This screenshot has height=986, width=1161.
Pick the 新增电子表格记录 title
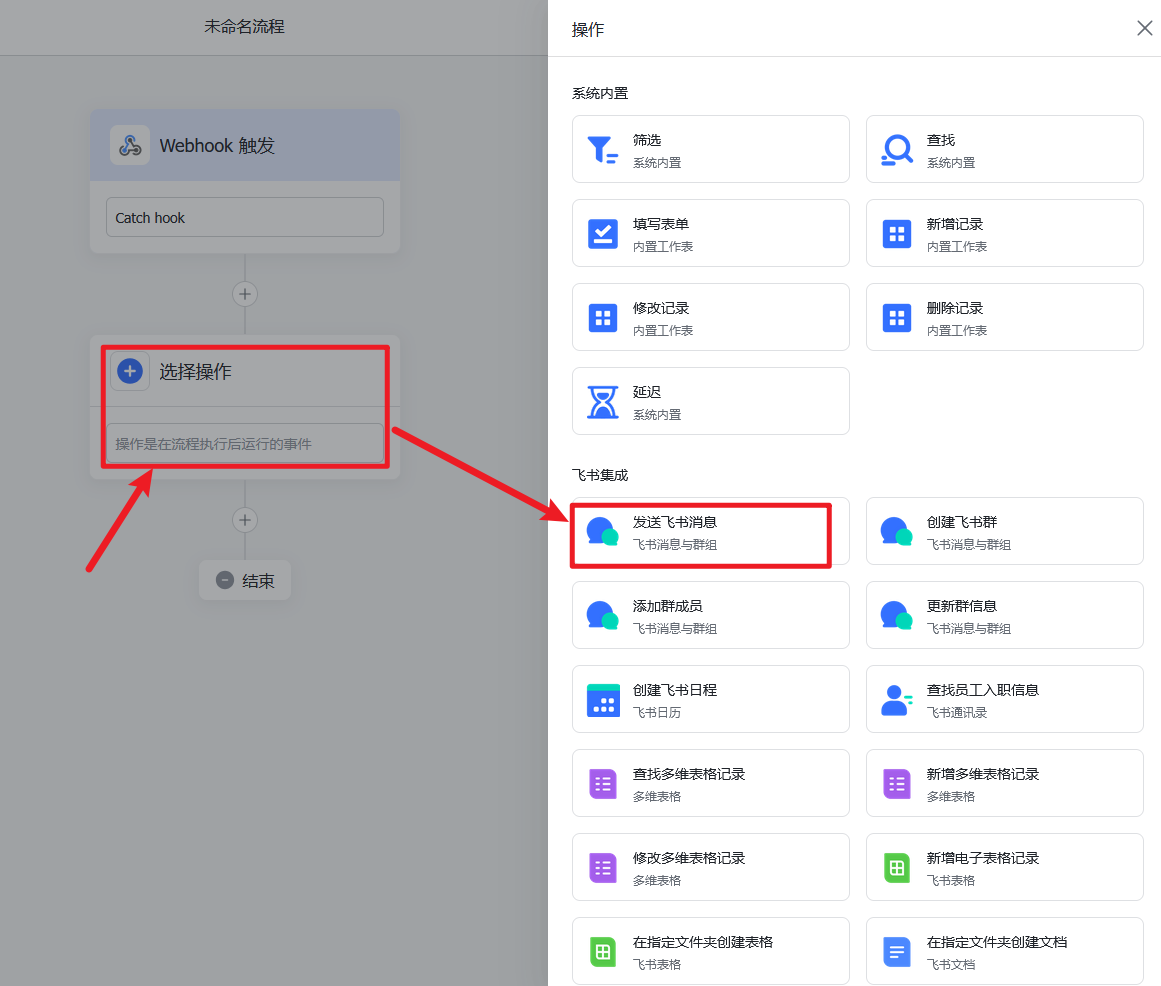click(x=983, y=858)
